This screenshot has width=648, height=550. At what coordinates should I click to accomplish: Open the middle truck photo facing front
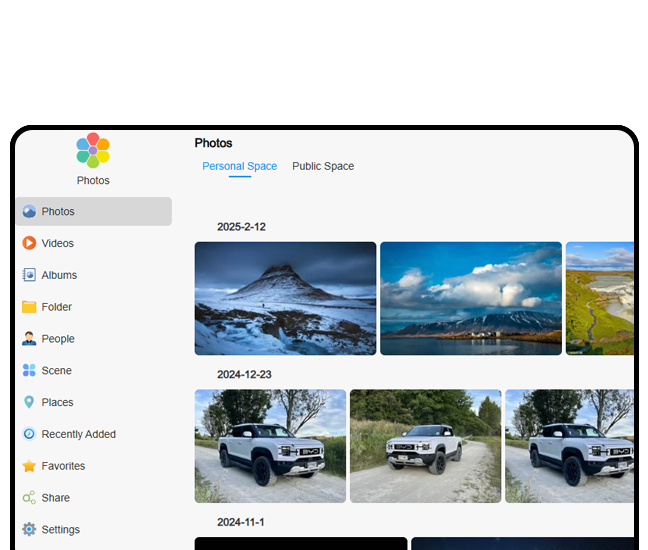[425, 446]
